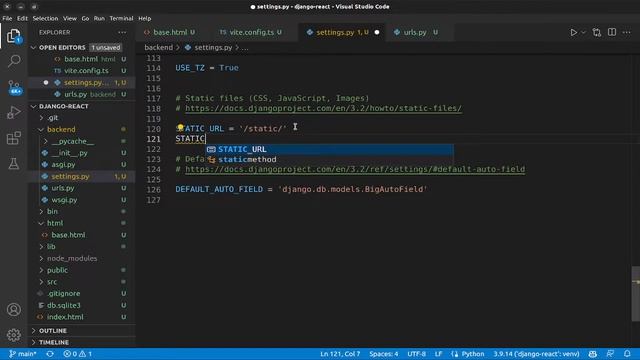Open the Help menu
The height and width of the screenshot is (360, 640).
coord(144,18)
